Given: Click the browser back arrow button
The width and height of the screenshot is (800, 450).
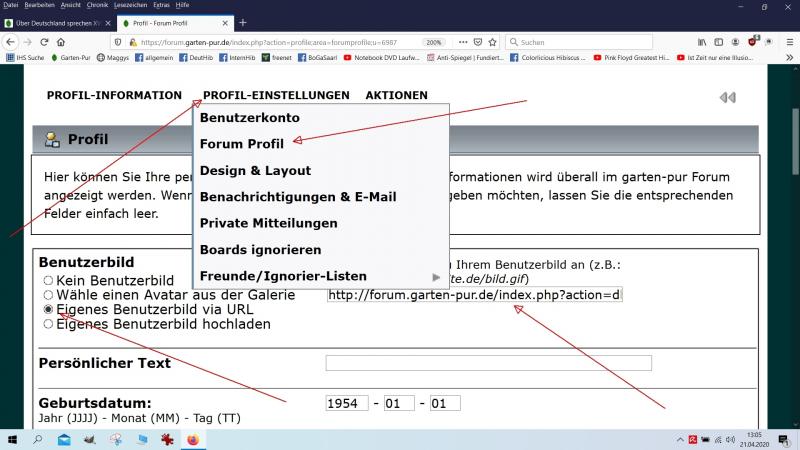Looking at the screenshot, I should coord(11,42).
